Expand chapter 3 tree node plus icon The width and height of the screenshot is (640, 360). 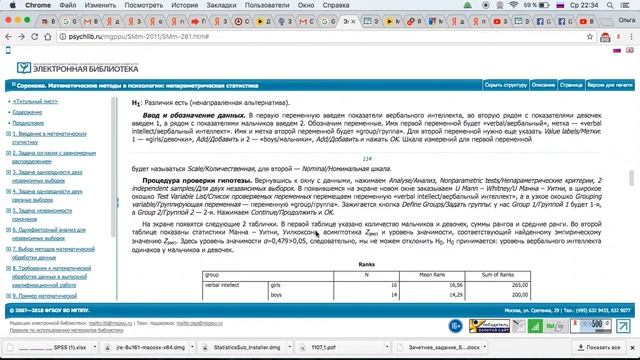tap(8, 172)
